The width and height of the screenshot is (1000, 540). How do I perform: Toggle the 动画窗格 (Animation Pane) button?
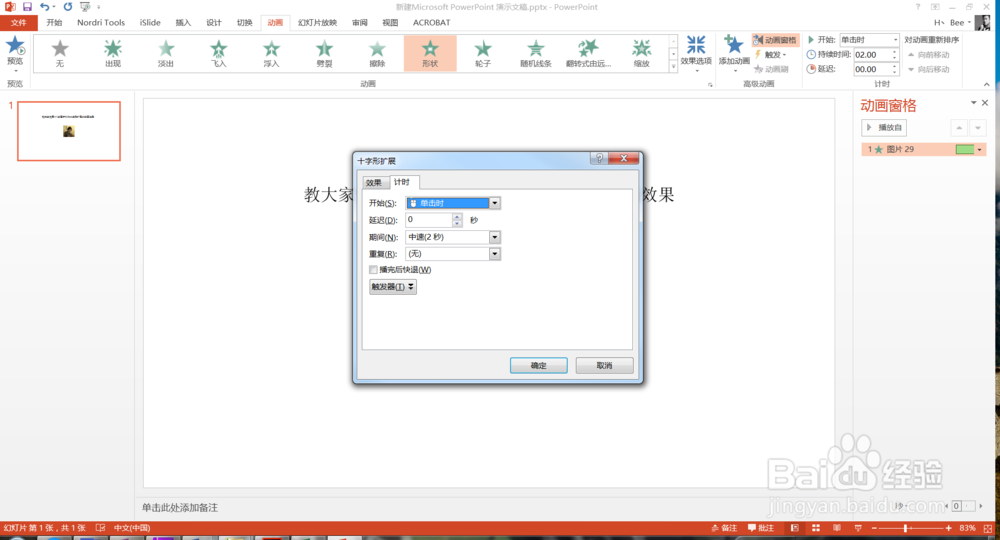point(776,40)
